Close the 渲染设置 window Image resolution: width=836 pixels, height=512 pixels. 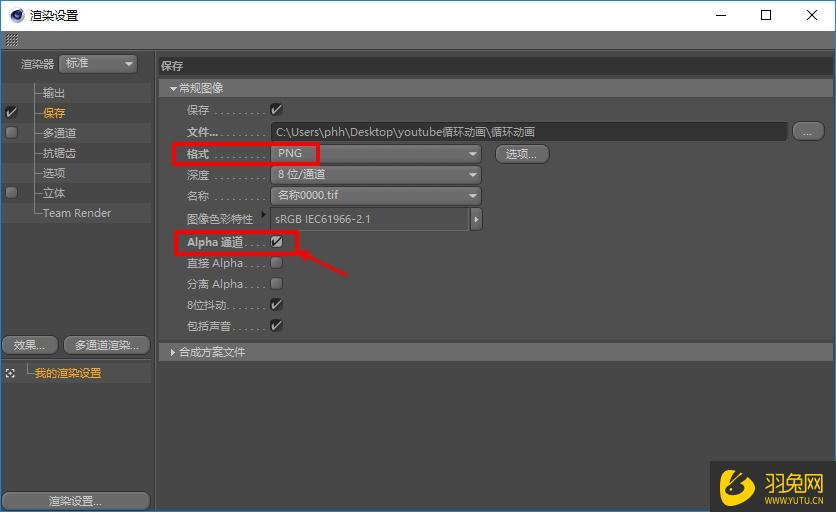point(811,15)
